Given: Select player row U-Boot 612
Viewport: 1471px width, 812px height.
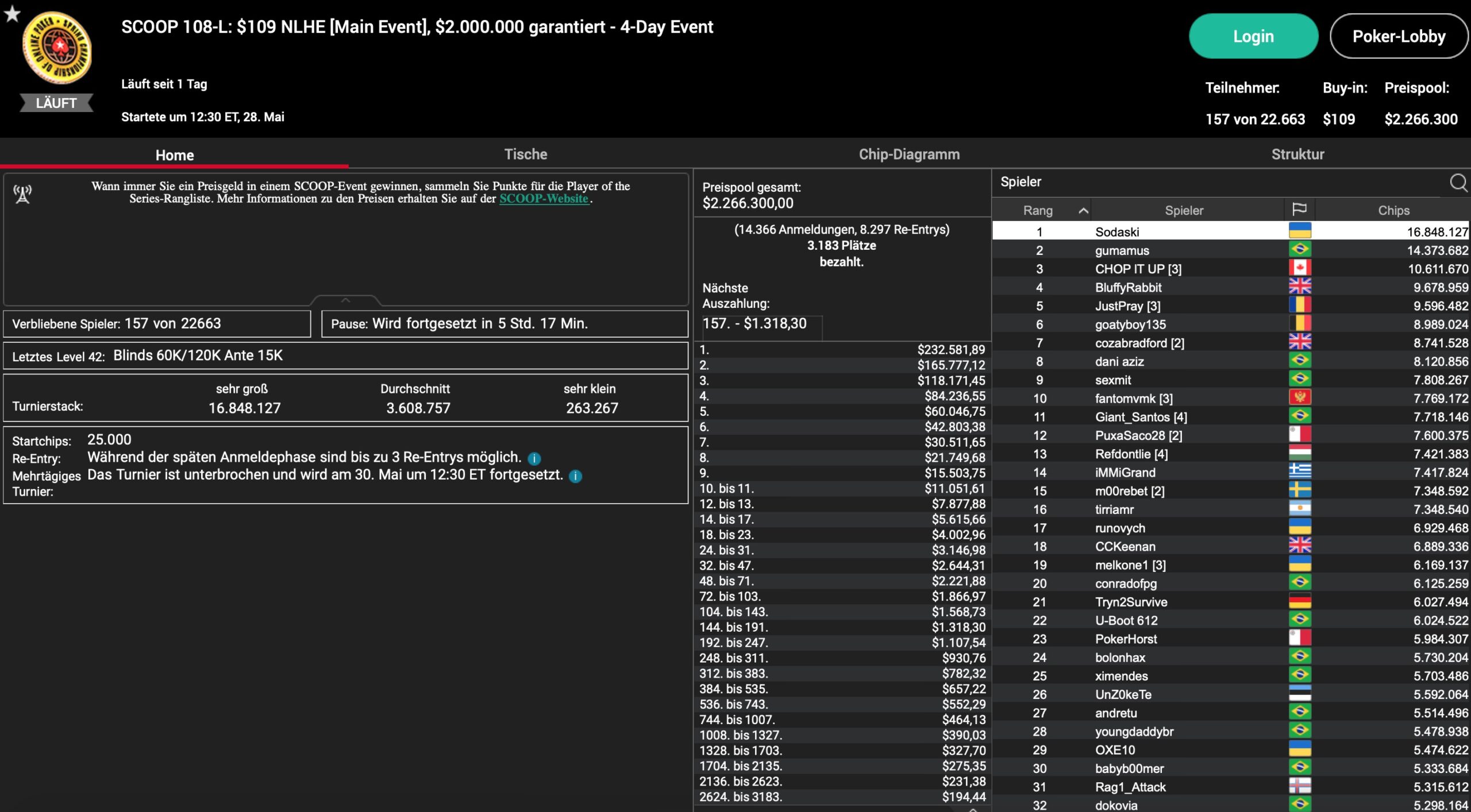Looking at the screenshot, I should point(1231,620).
